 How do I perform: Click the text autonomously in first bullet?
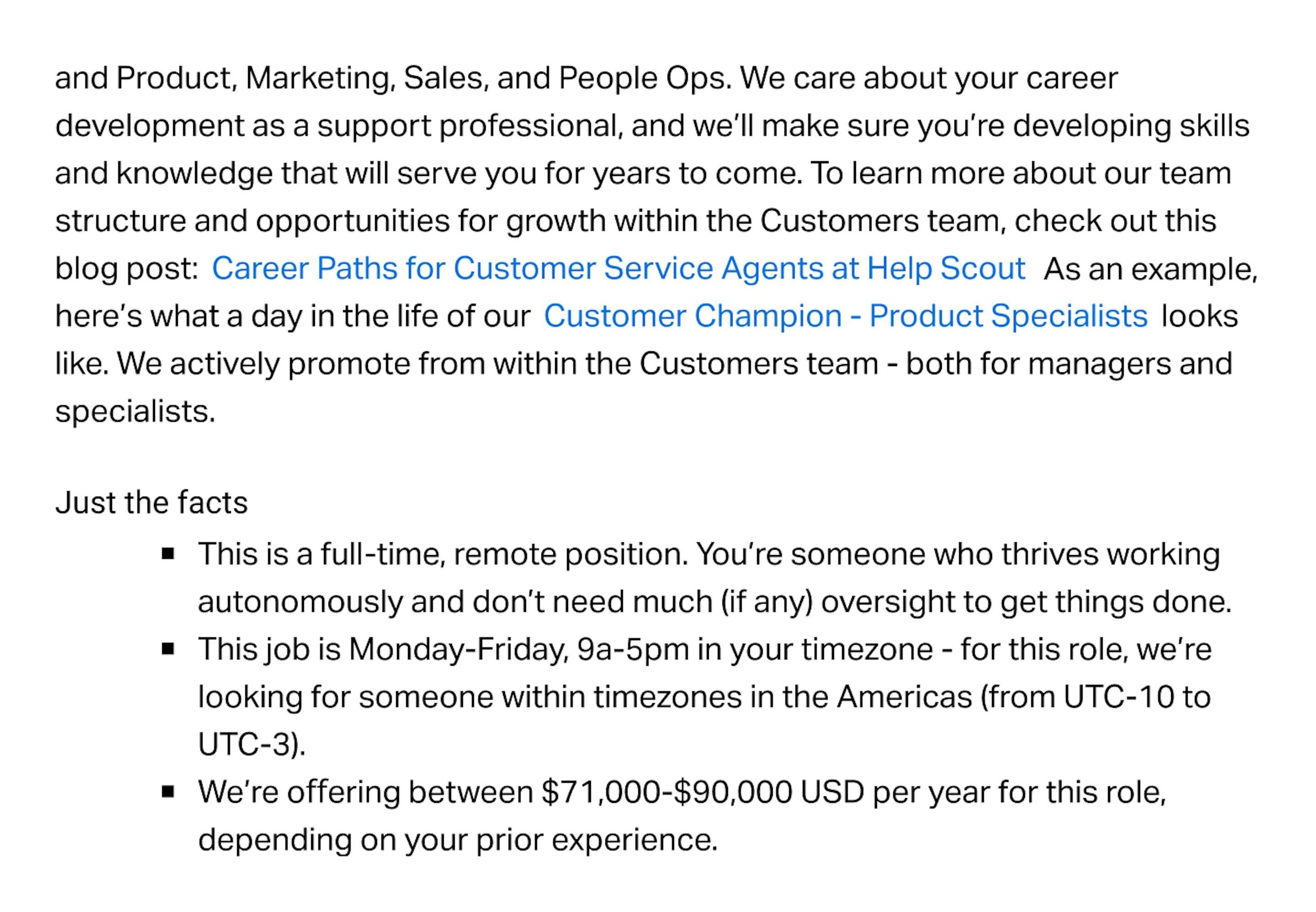(301, 602)
